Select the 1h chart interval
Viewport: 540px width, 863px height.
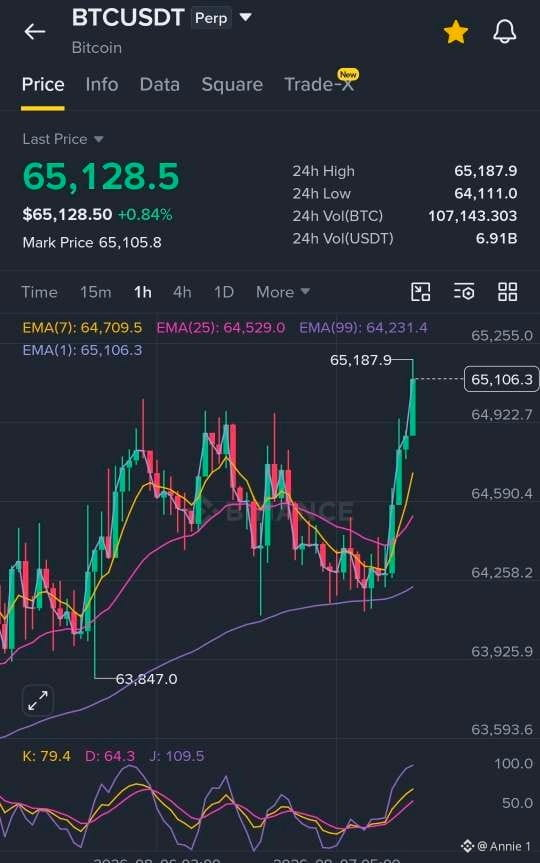click(143, 292)
